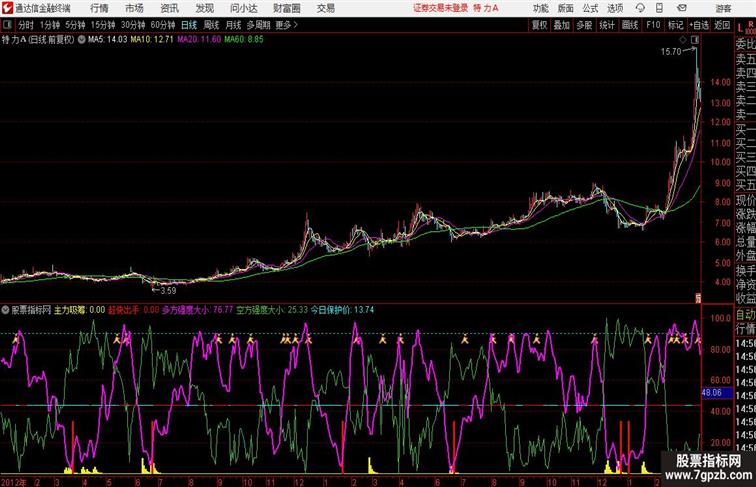
Task: Click the 叠加 toolbar button
Action: (x=562, y=25)
